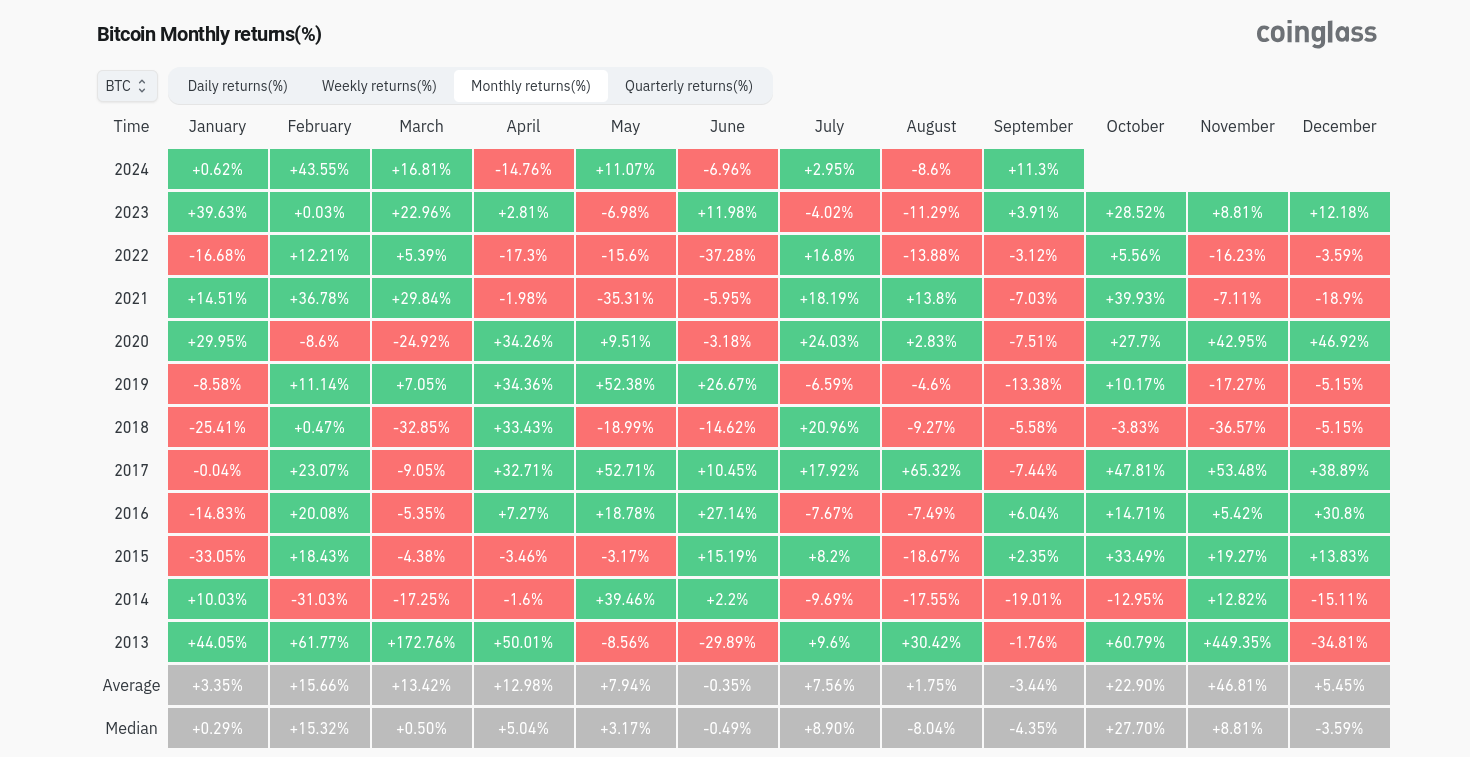
Task: Switch to Weekly returns(%) tab
Action: 379,86
